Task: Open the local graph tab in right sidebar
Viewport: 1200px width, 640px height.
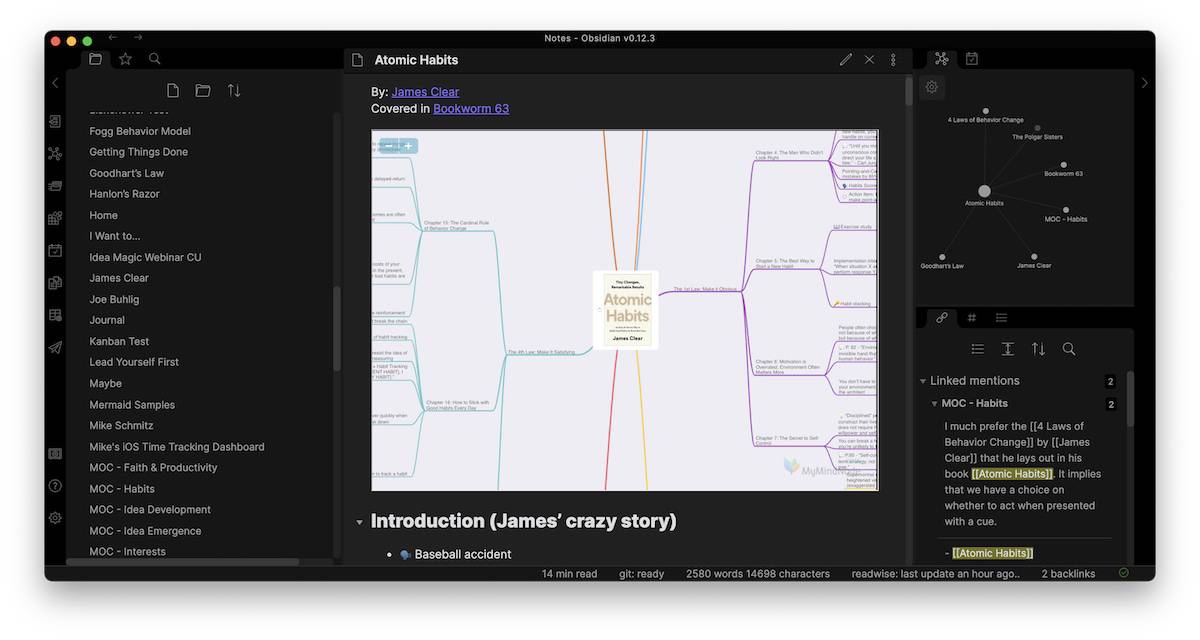Action: [x=942, y=59]
